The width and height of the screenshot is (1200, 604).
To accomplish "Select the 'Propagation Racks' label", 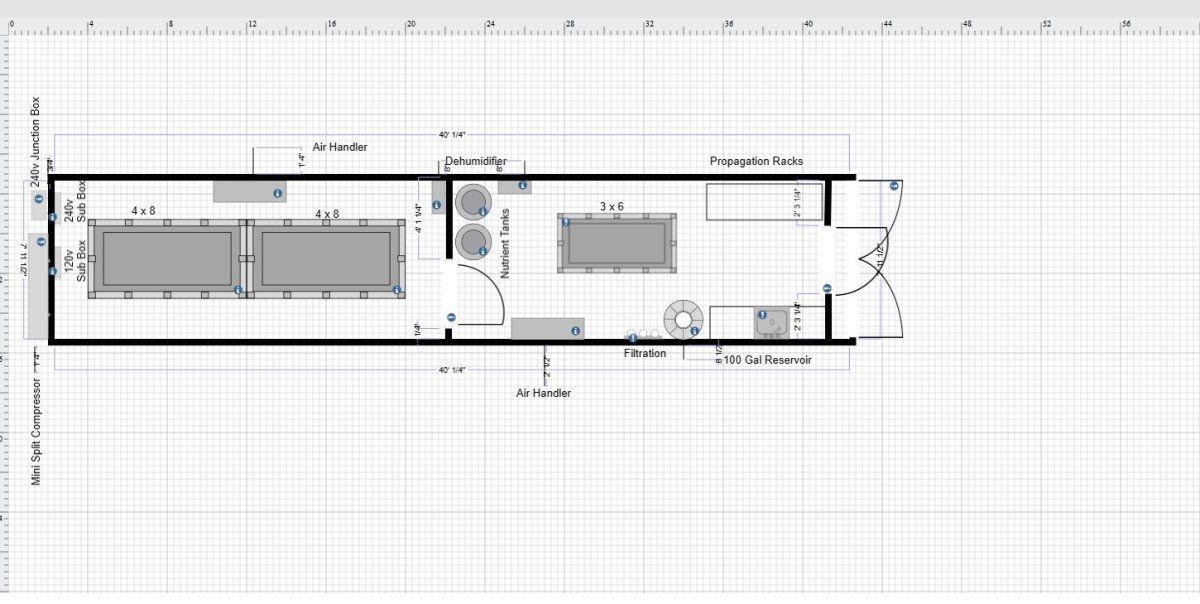I will tap(756, 161).
